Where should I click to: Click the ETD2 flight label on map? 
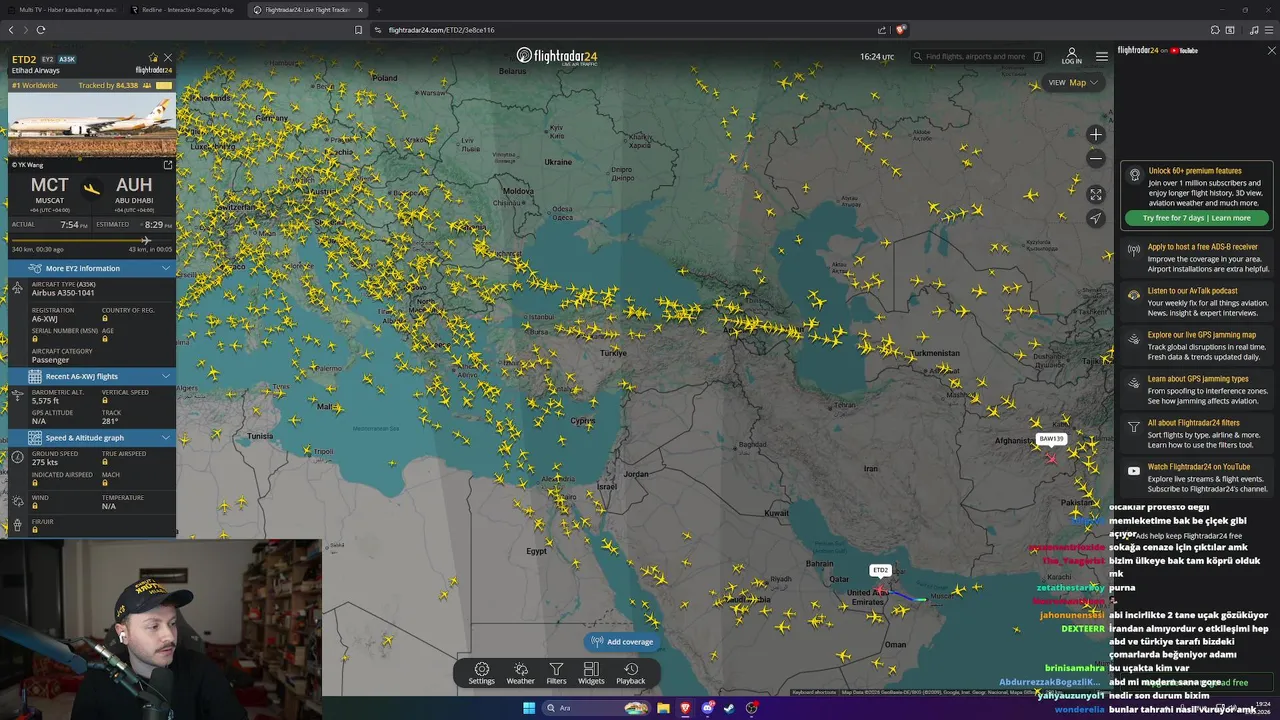(880, 570)
